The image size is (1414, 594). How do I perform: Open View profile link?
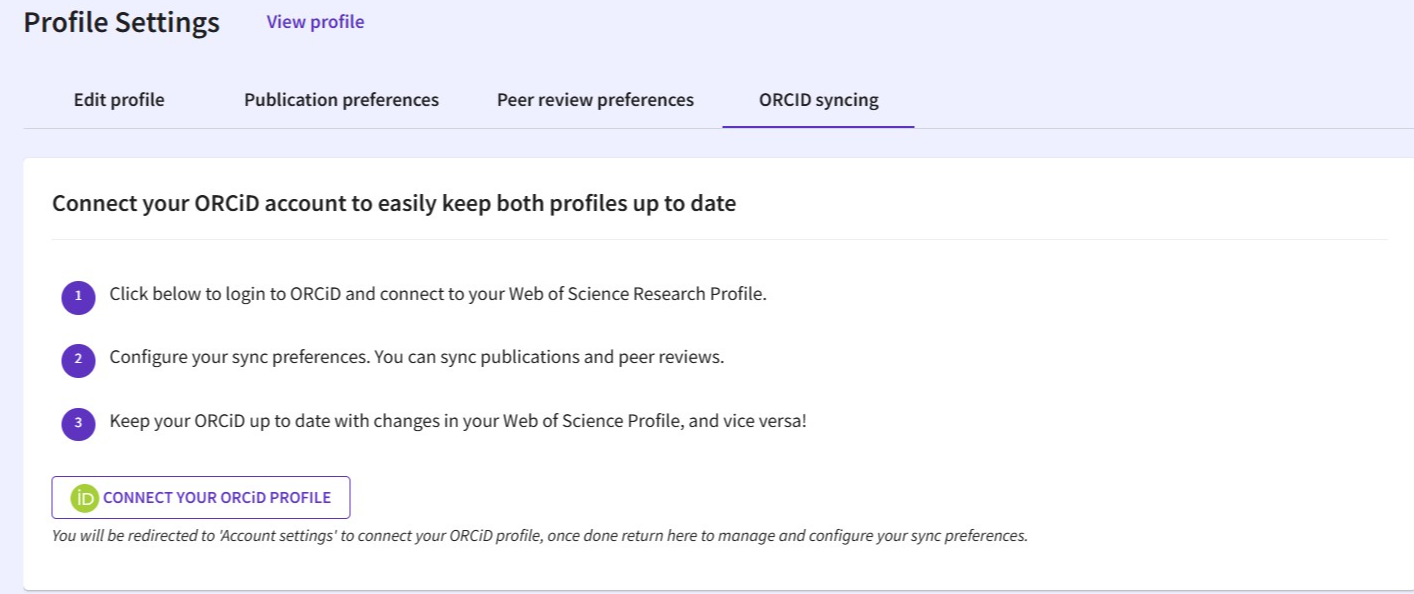pos(315,22)
